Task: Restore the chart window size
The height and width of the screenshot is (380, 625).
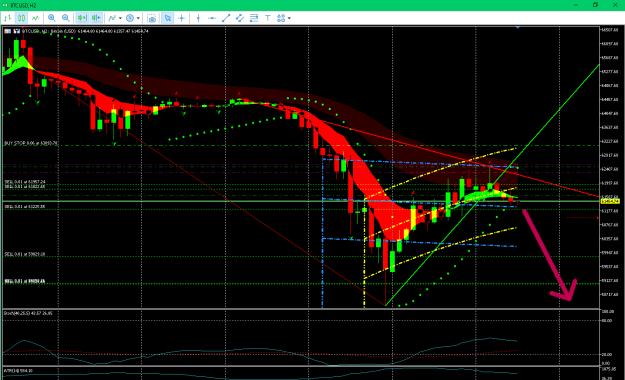Action: coord(595,5)
